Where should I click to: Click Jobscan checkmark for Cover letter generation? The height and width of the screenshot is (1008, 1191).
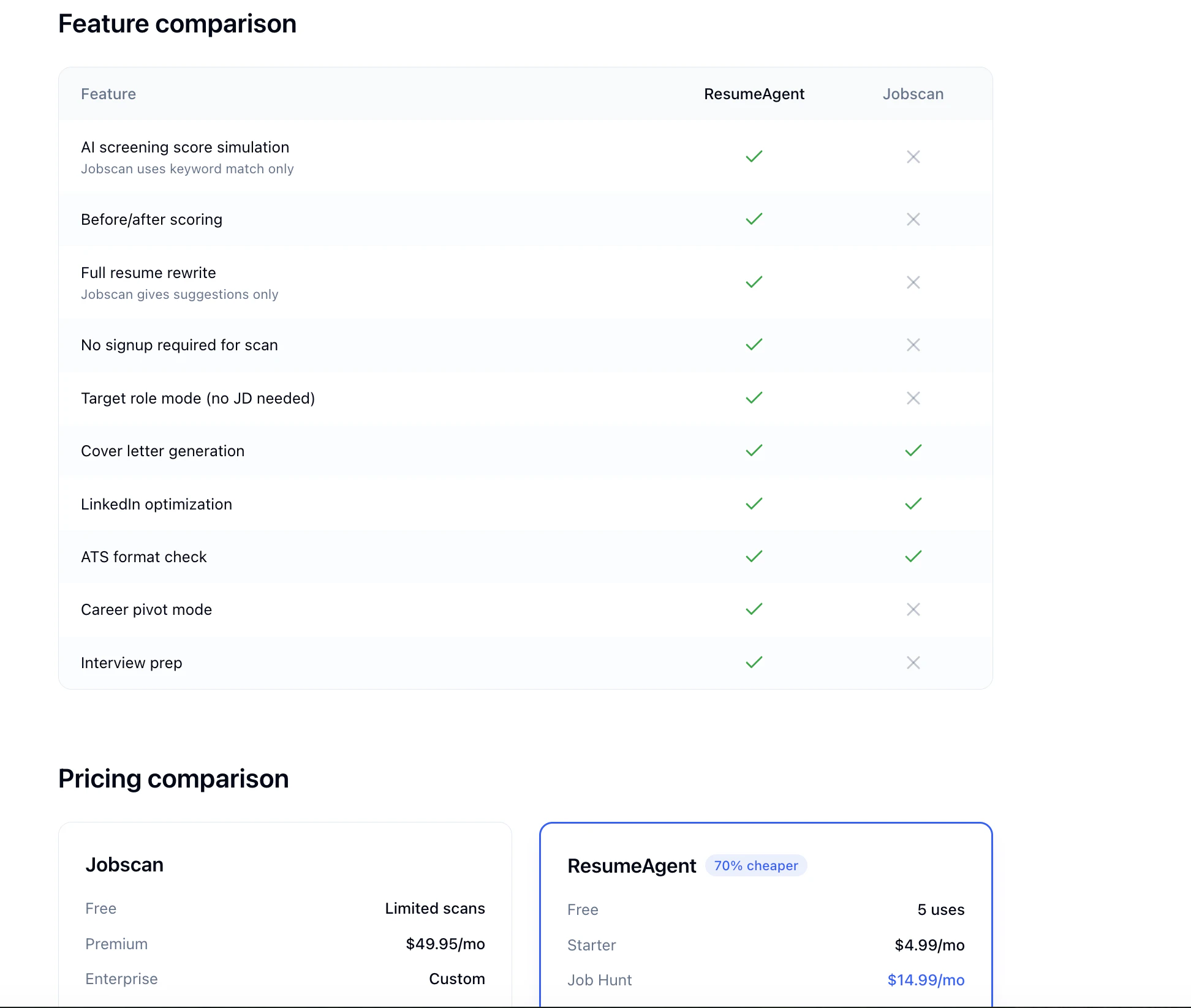click(x=913, y=451)
